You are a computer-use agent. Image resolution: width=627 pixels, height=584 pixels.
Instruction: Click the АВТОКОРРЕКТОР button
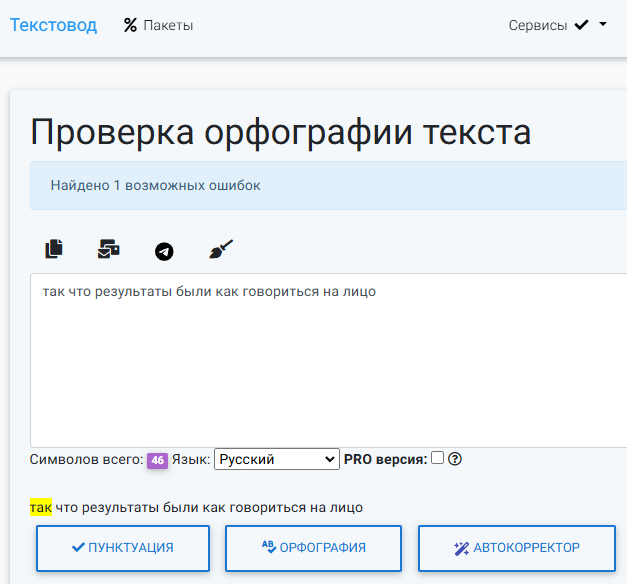[x=517, y=548]
